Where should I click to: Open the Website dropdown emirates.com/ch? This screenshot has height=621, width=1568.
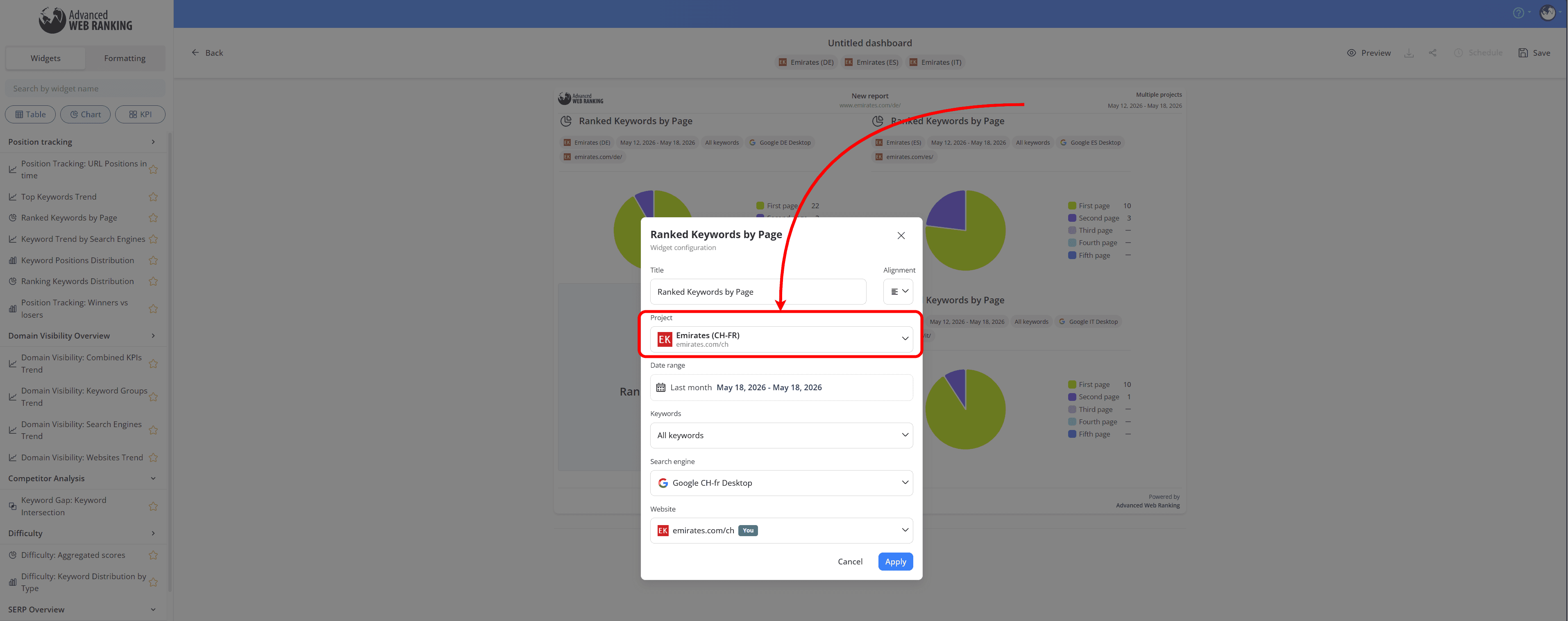(781, 530)
